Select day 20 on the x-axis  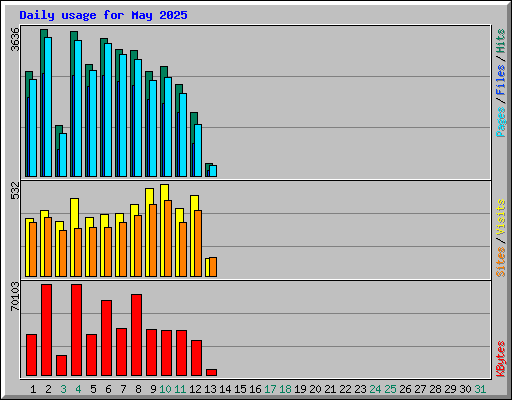(315, 389)
